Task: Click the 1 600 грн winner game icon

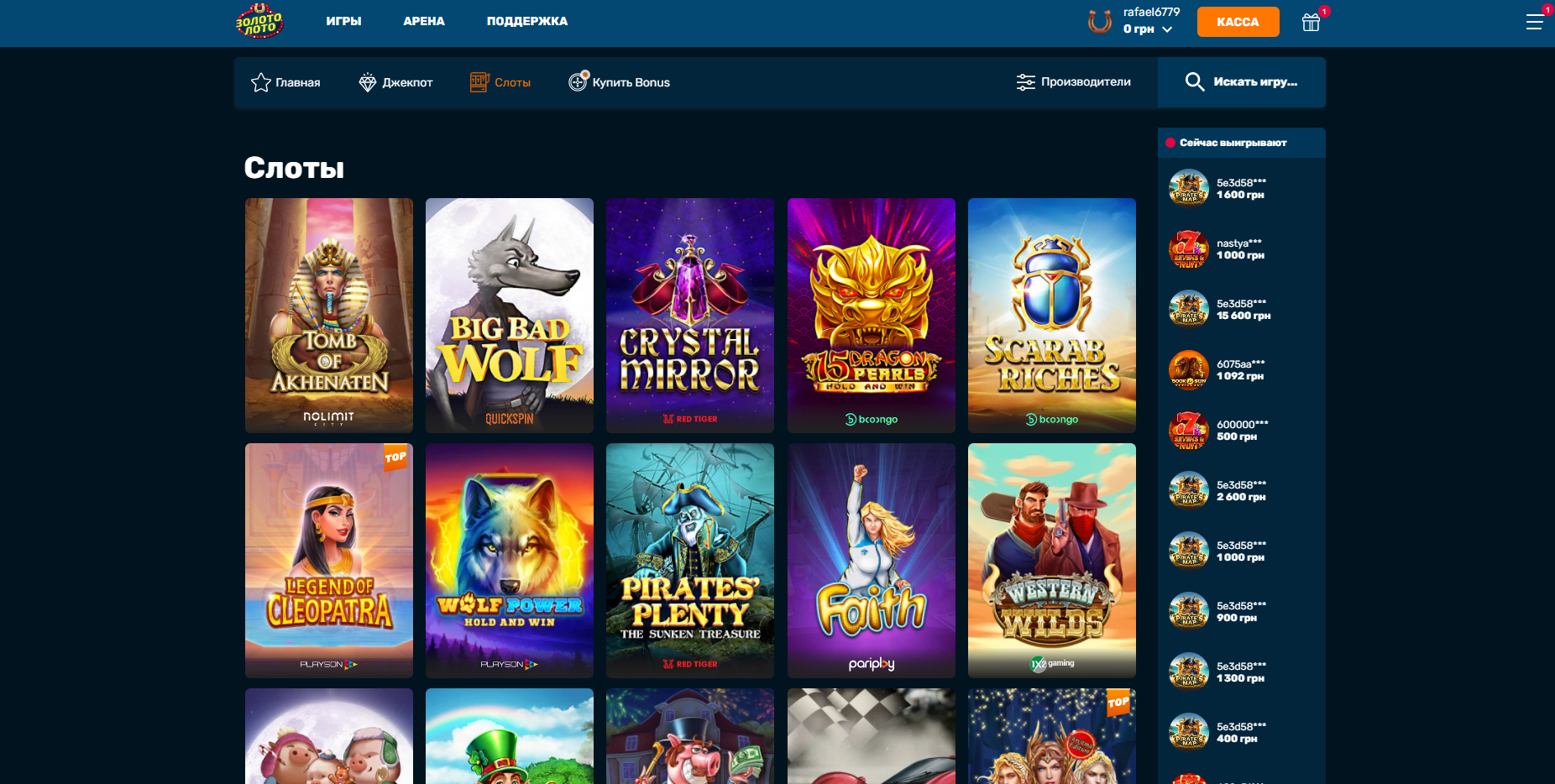Action: click(x=1189, y=189)
